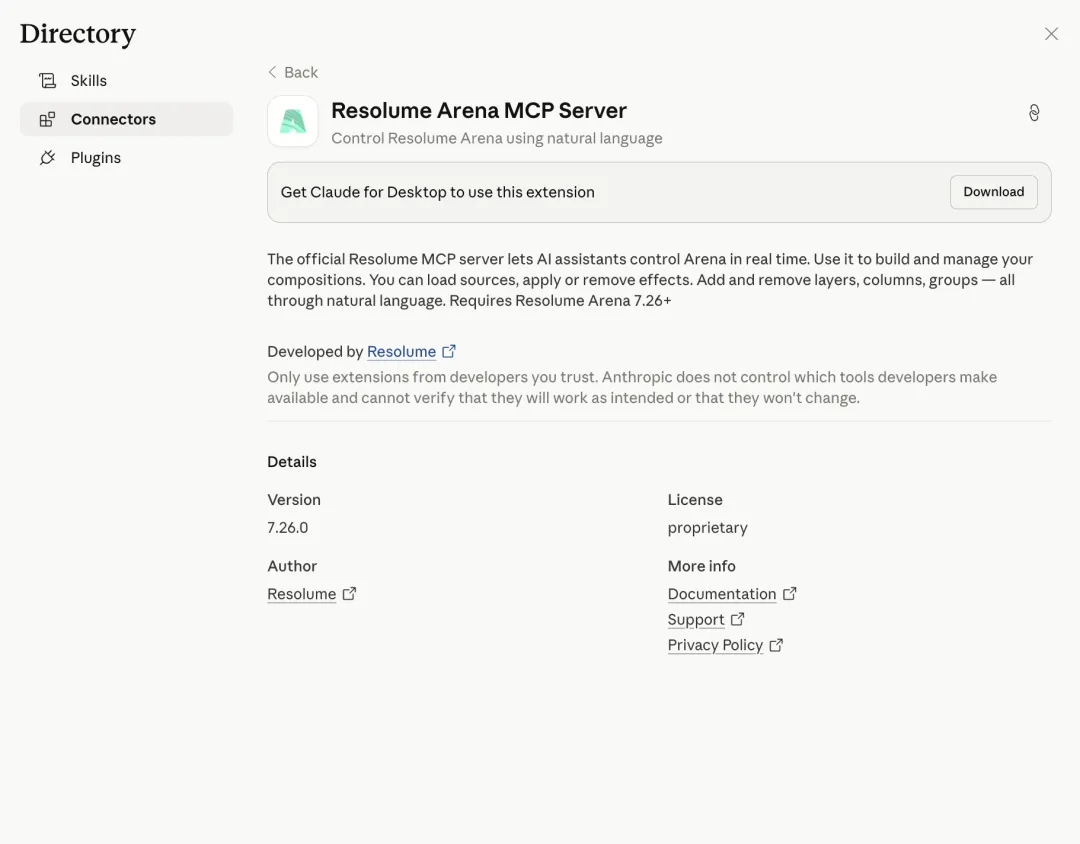The image size is (1080, 844).
Task: Go back using the left chevron arrow
Action: [273, 72]
